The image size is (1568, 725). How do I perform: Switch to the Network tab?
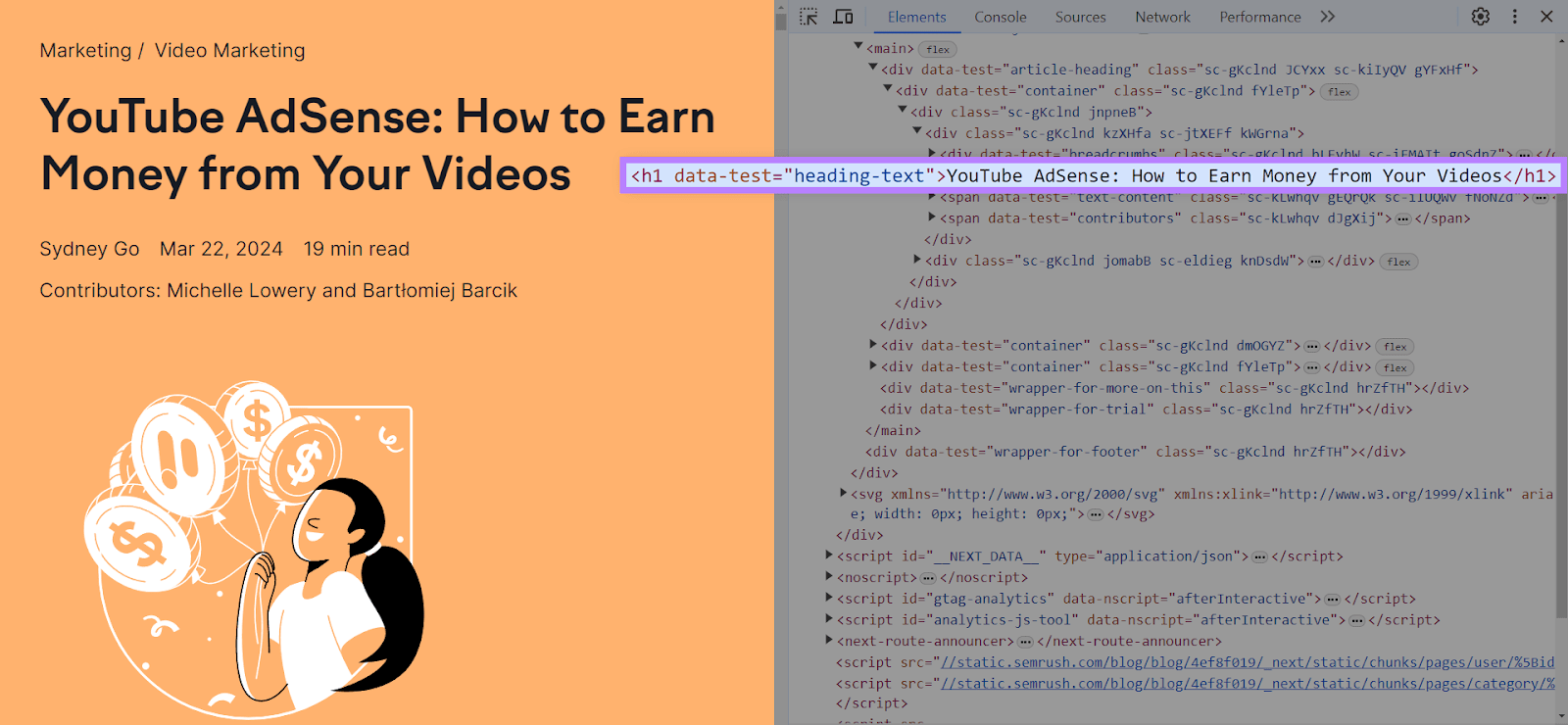tap(1163, 17)
